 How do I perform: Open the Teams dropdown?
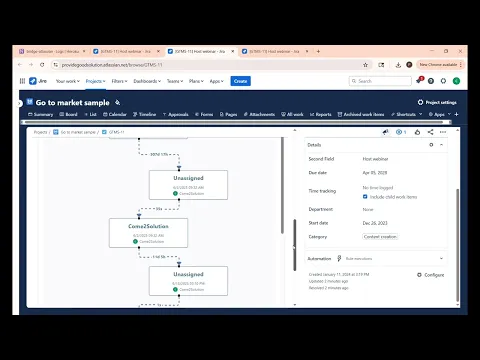pyautogui.click(x=175, y=81)
